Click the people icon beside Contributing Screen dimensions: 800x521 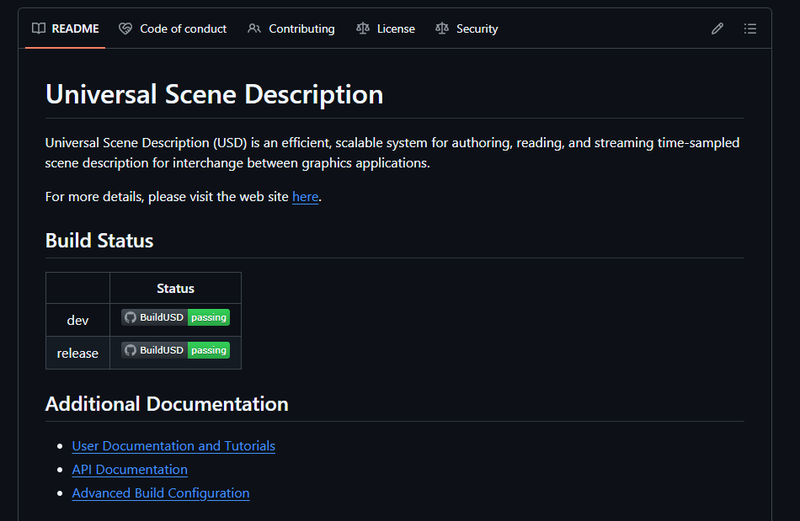point(254,29)
